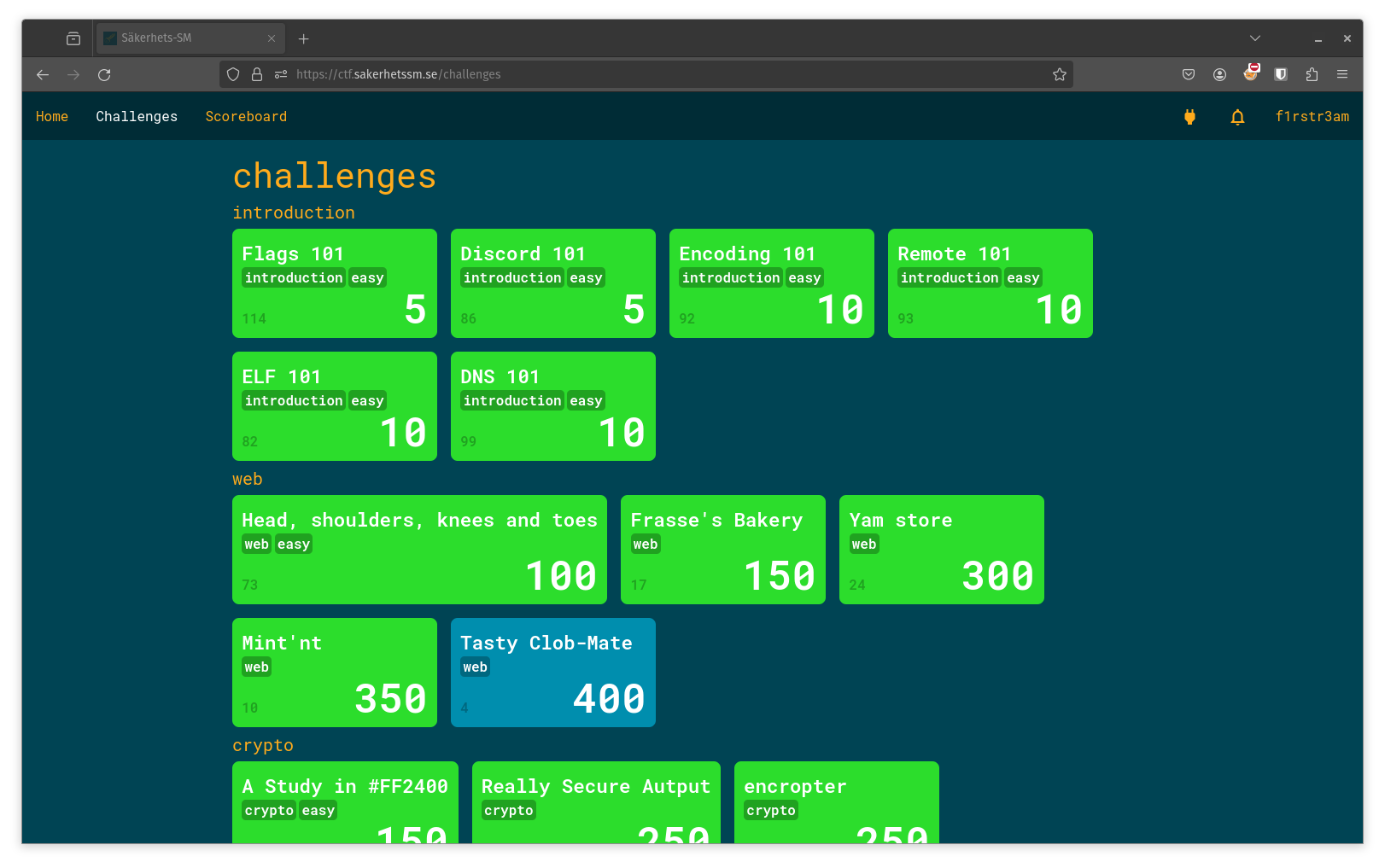
Task: Reload the challenges page
Action: point(104,75)
